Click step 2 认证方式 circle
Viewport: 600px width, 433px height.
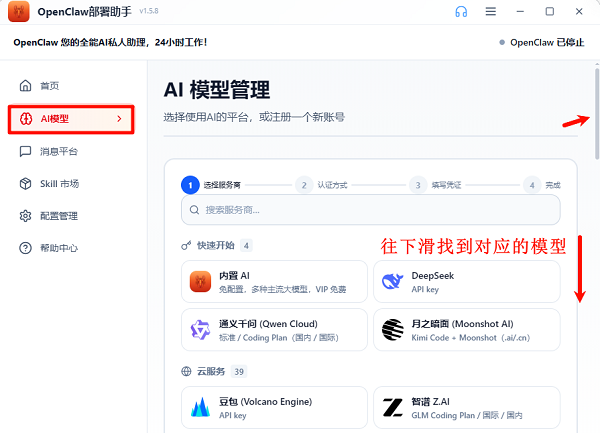click(x=304, y=185)
